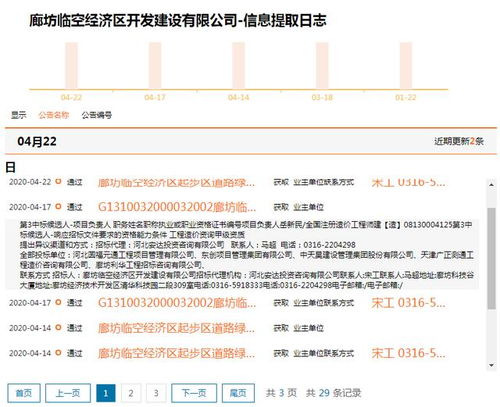Click contact 宋工 0316-5 in 2020-04-22 row

[408, 182]
